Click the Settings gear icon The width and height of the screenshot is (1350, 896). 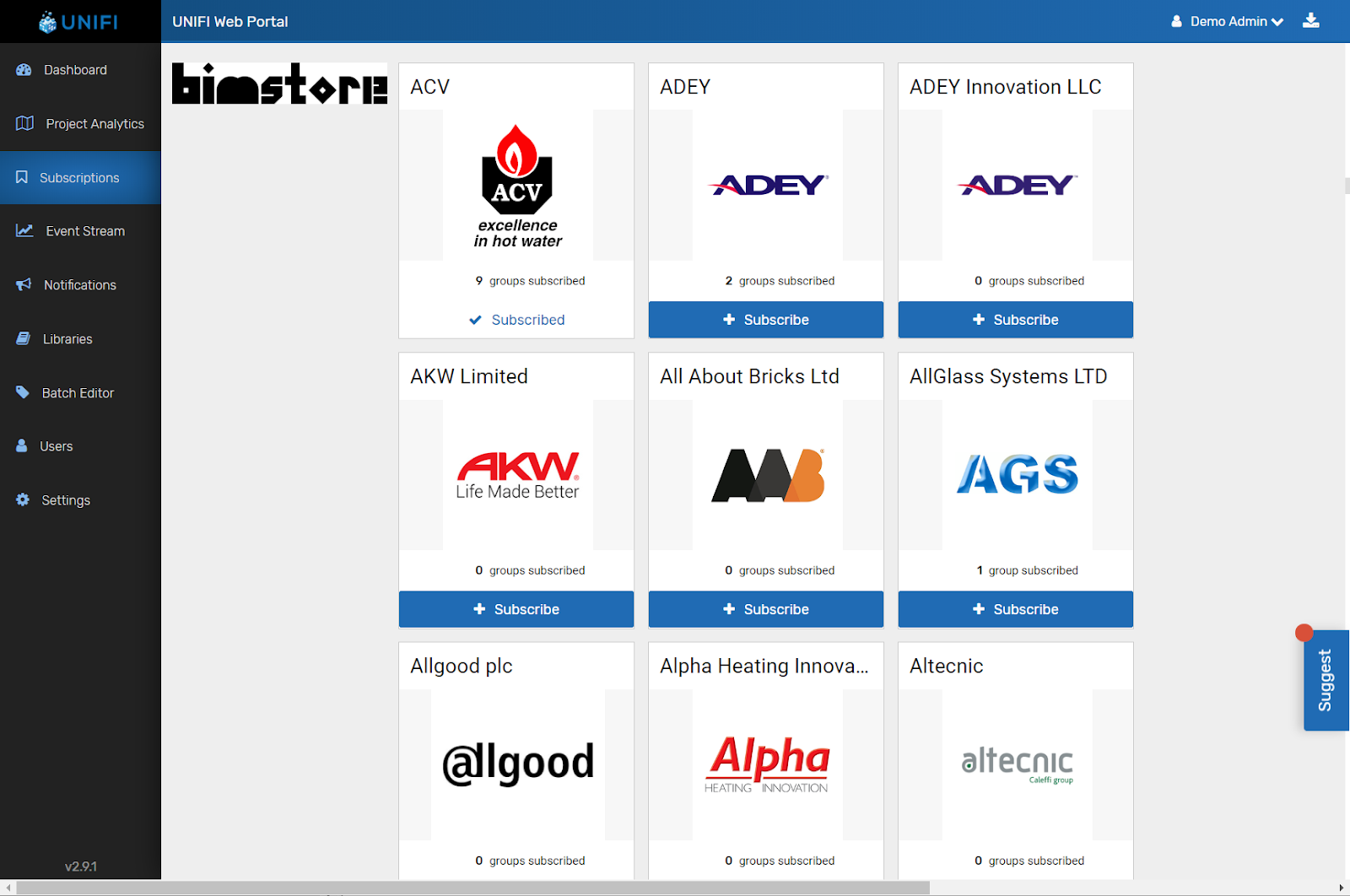click(23, 499)
